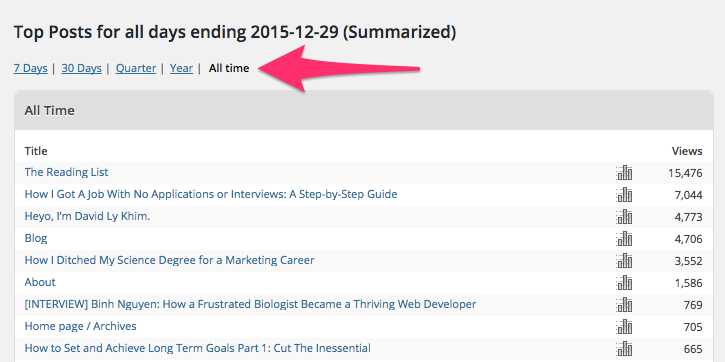725x362 pixels.
Task: Open the Binh Nguyen interview link
Action: [250, 304]
